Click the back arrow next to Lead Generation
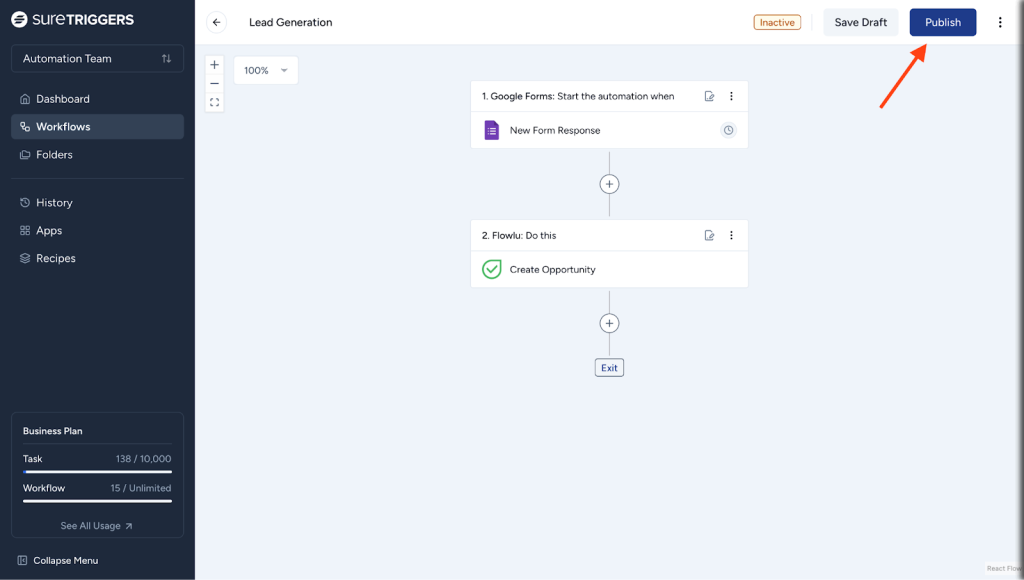This screenshot has width=1024, height=580. 216,22
